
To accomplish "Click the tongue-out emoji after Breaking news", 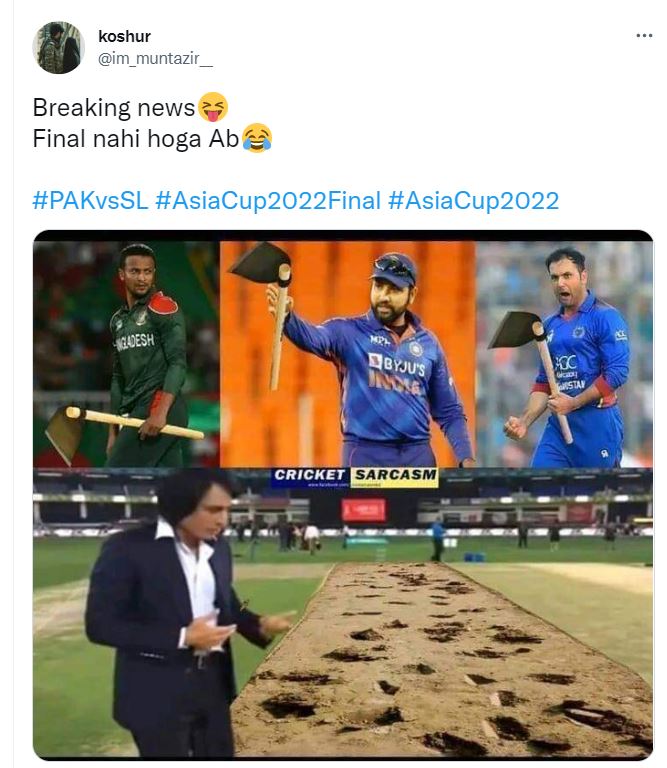I will [x=213, y=106].
